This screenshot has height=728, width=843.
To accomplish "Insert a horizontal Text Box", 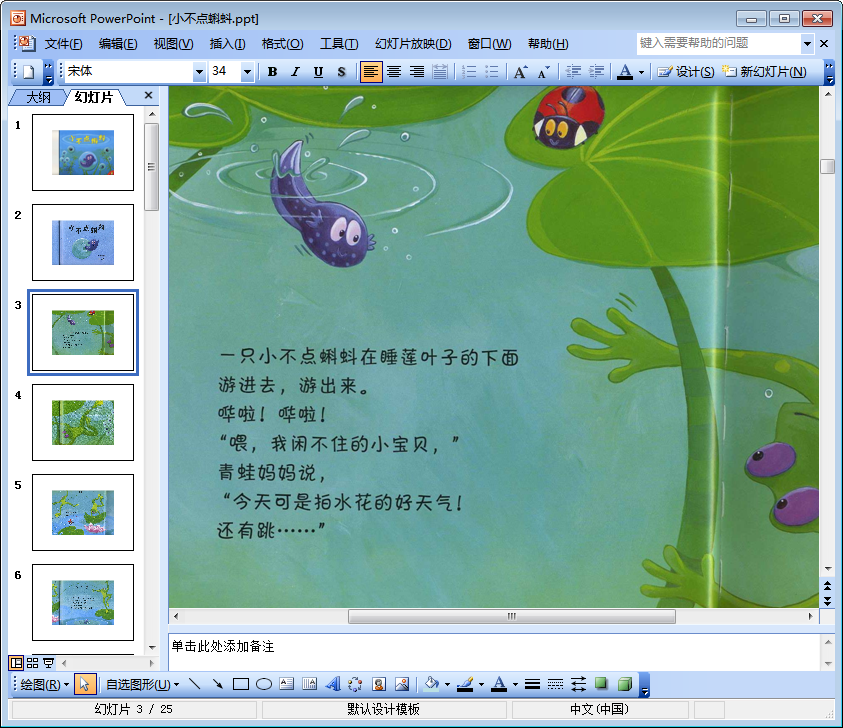I will (287, 684).
